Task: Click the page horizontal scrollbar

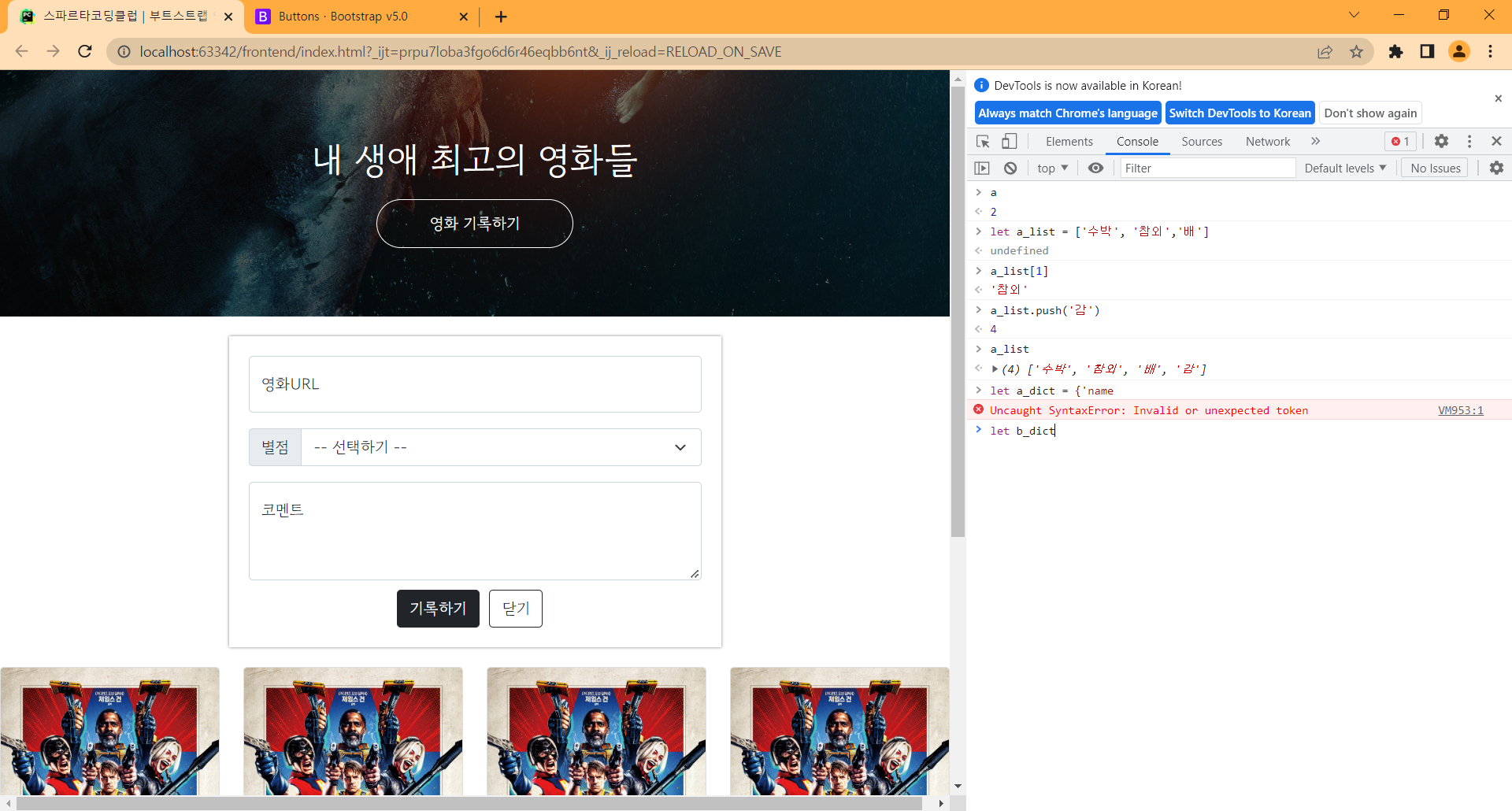Action: (x=469, y=804)
